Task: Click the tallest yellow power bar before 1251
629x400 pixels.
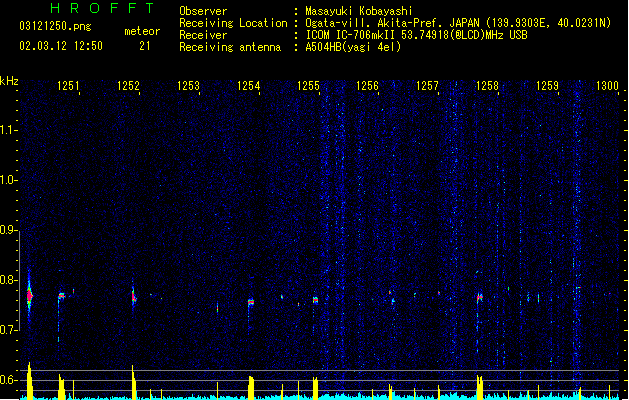Action: pyautogui.click(x=29, y=381)
